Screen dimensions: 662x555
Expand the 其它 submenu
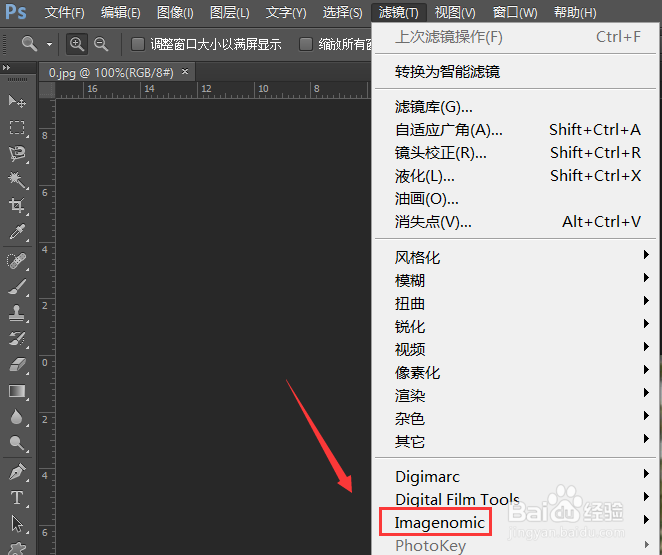(515, 441)
